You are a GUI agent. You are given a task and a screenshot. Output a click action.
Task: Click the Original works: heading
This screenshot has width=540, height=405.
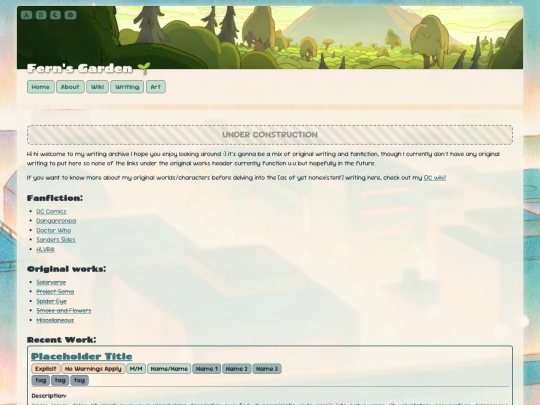(66, 269)
